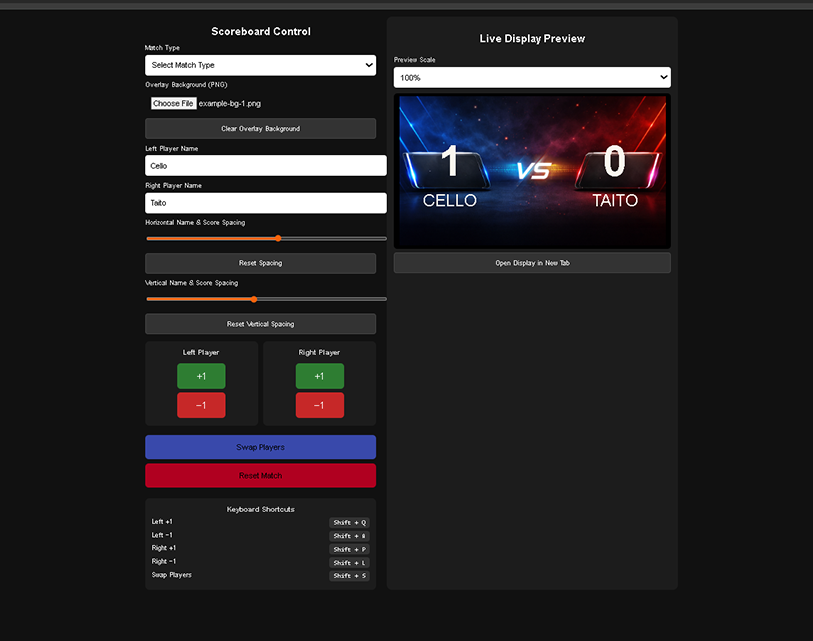Click the Cello vs Taito preview image
This screenshot has height=641, width=813.
click(531, 170)
